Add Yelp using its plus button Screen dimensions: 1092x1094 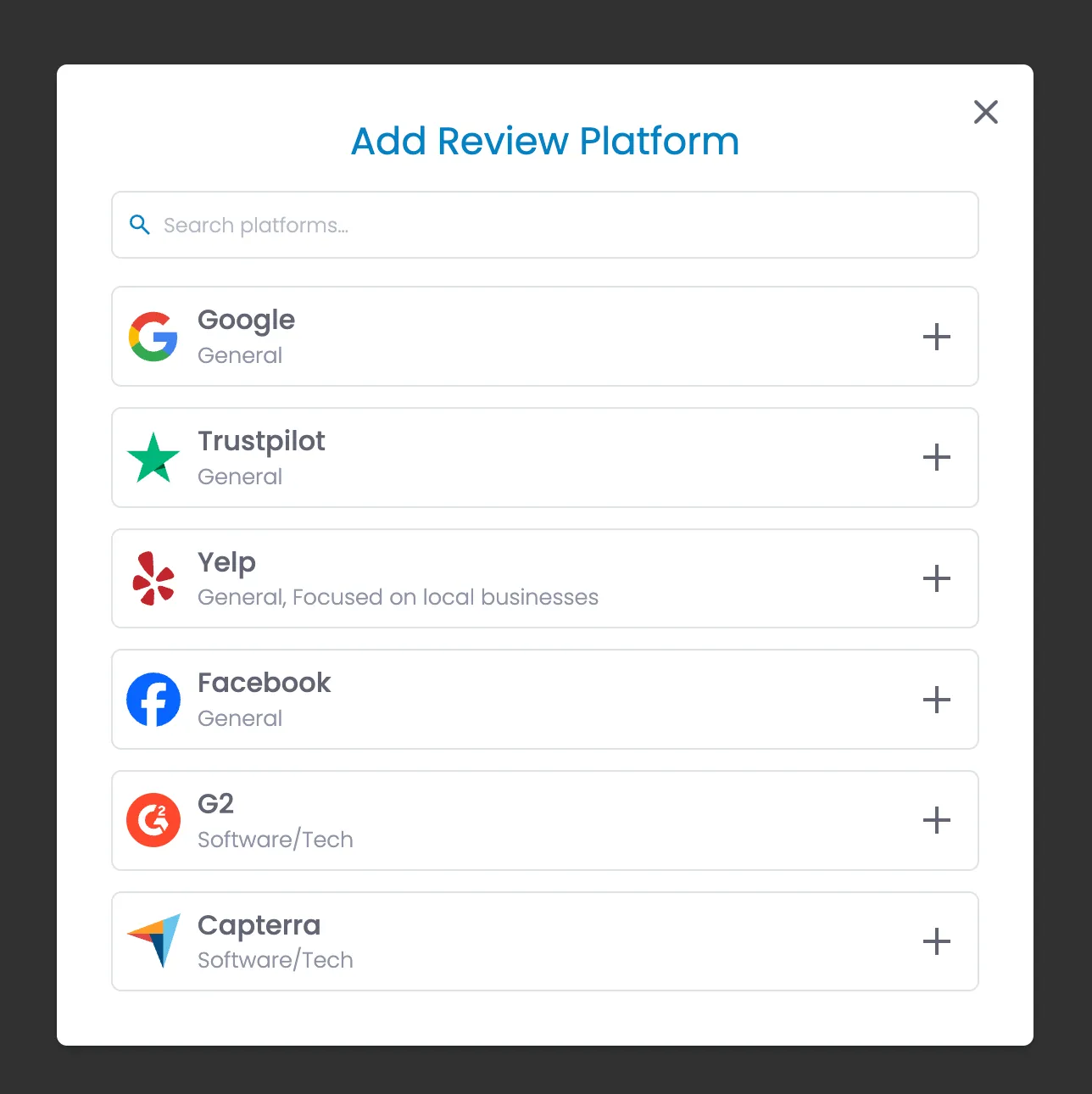pos(937,578)
